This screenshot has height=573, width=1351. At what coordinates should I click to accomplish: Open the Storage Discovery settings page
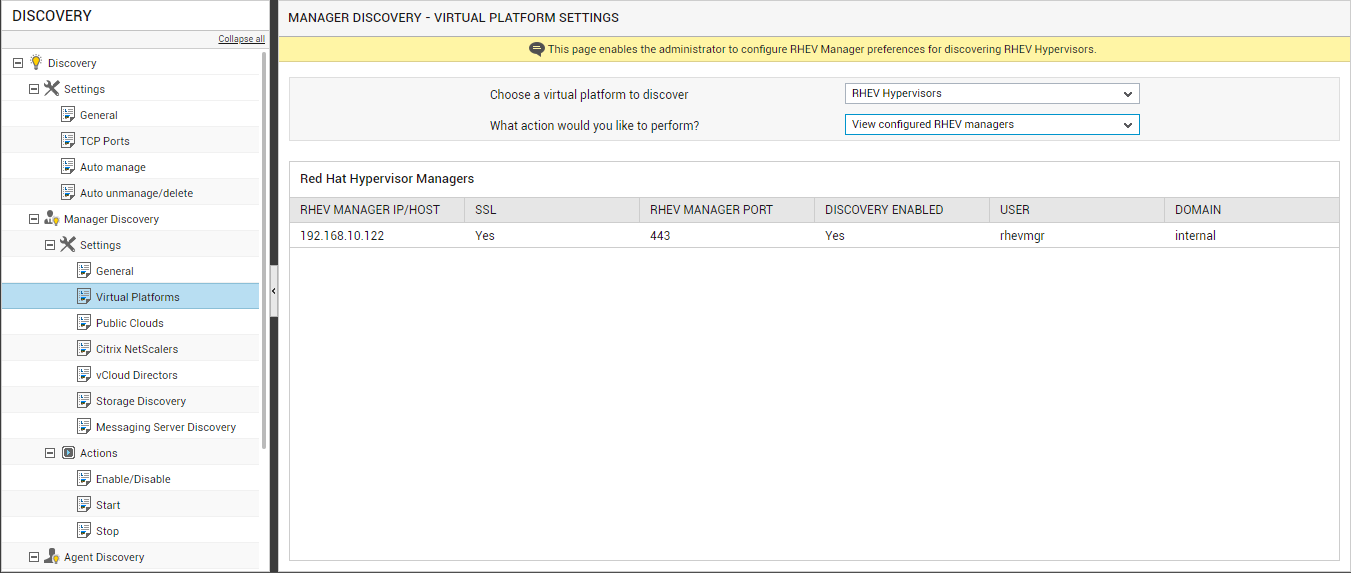click(x=141, y=401)
